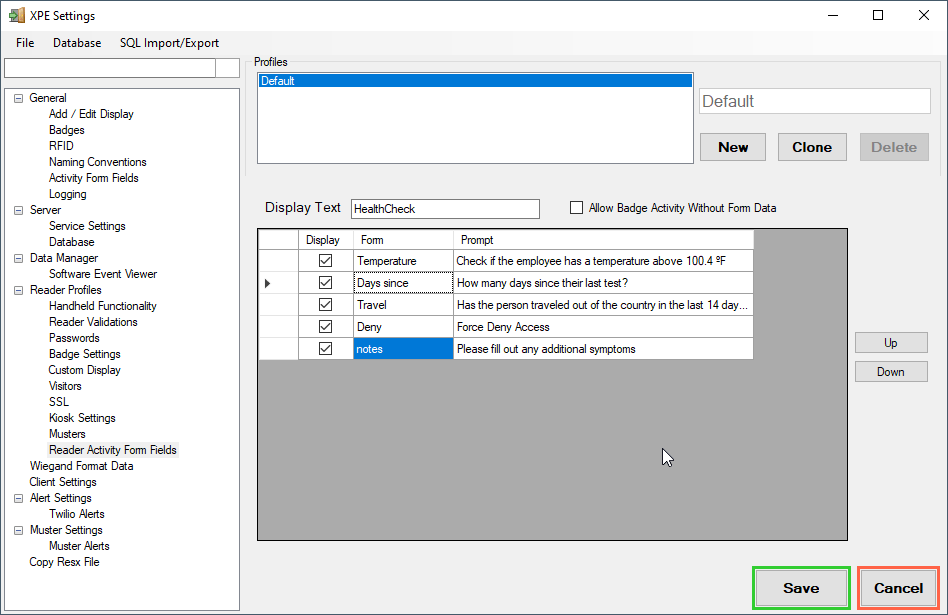Select Visitors in the tree
Image resolution: width=948 pixels, height=615 pixels.
coord(65,386)
